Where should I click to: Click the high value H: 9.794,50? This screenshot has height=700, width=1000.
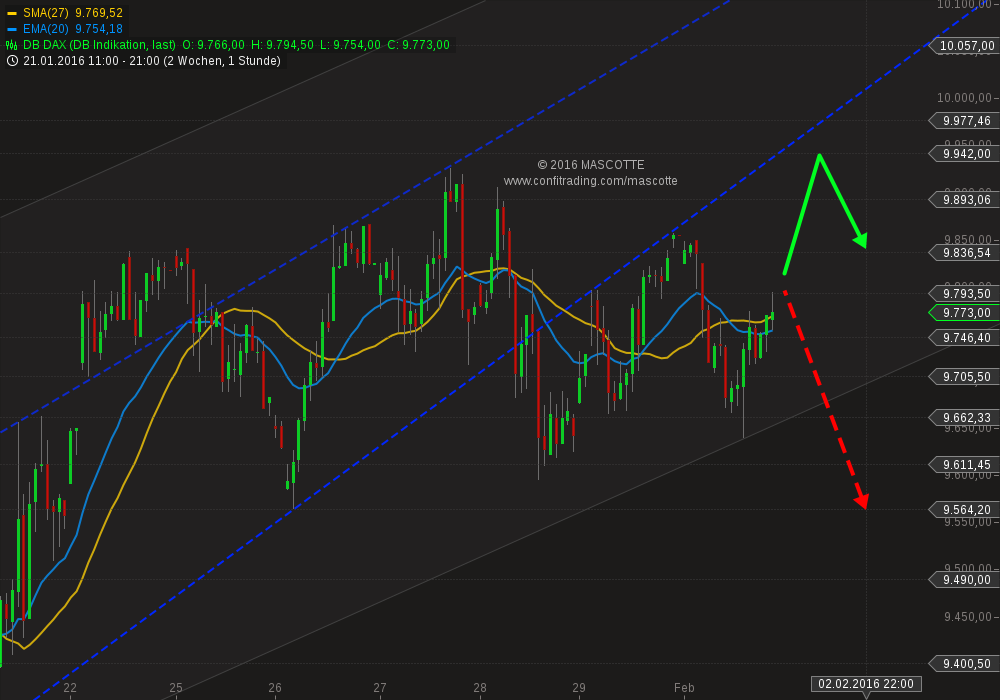click(x=282, y=45)
